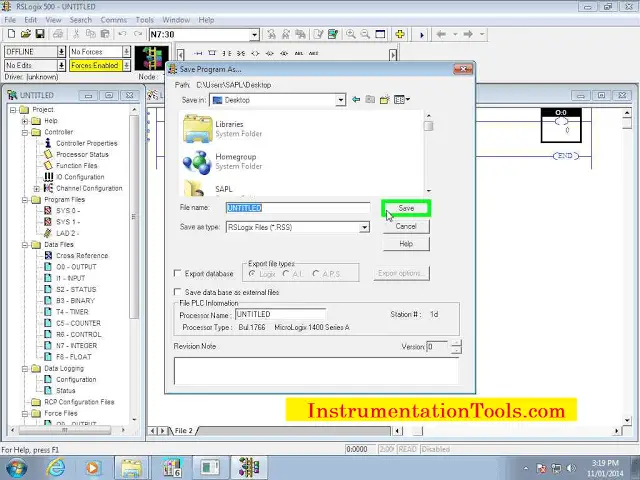Click the Zoom Out magnifier icon
Viewport: 640px width, 480px height.
point(365,34)
